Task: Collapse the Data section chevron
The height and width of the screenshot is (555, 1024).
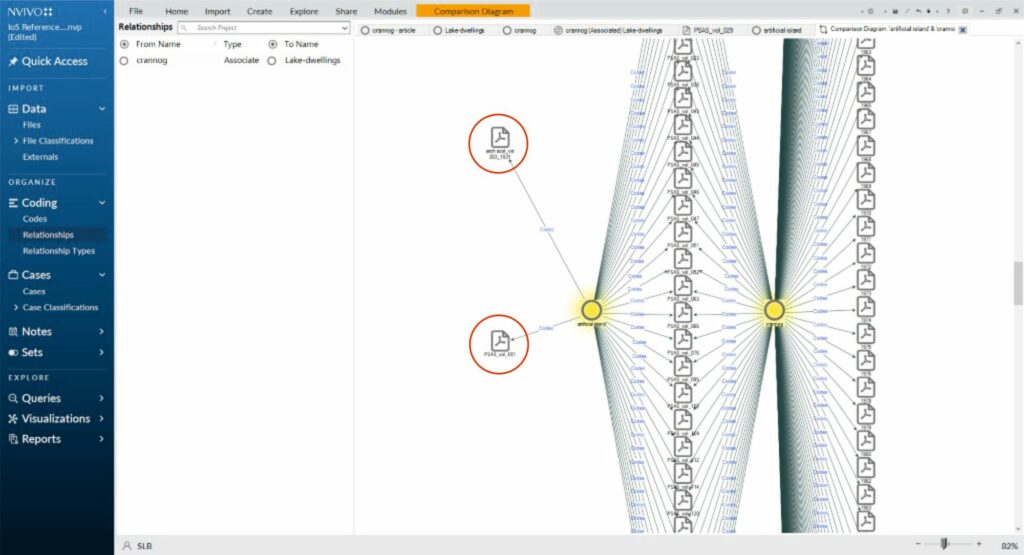Action: pyautogui.click(x=102, y=109)
